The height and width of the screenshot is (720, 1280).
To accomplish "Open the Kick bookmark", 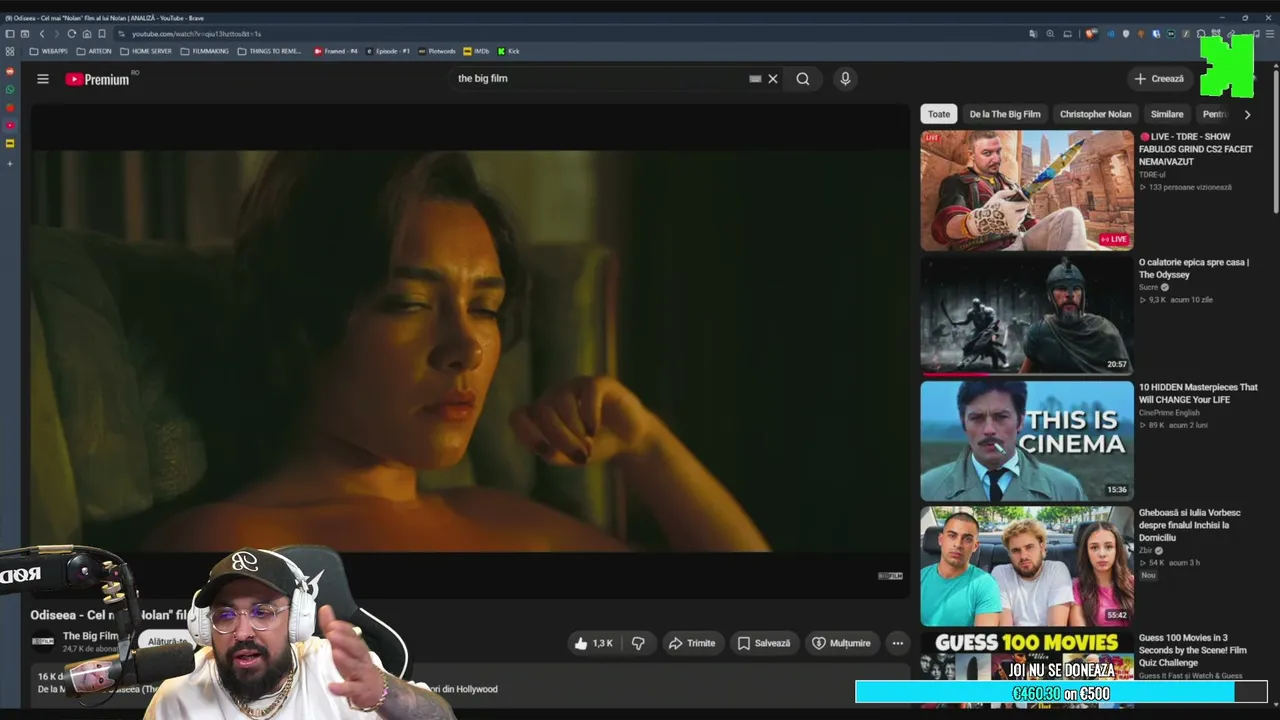I will click(x=509, y=51).
